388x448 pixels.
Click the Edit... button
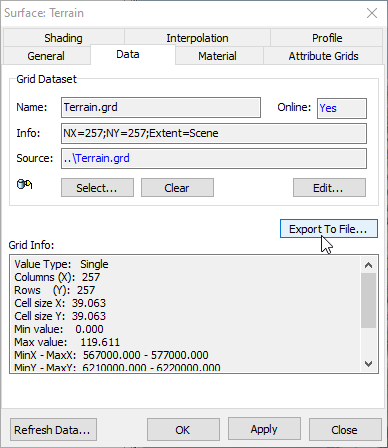(329, 188)
